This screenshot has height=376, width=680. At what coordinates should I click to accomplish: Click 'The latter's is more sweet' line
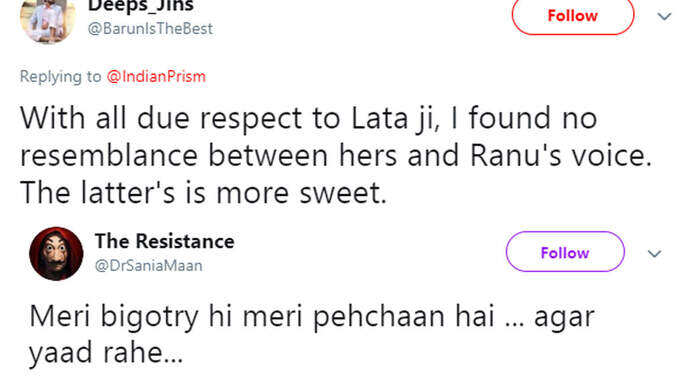tap(203, 193)
